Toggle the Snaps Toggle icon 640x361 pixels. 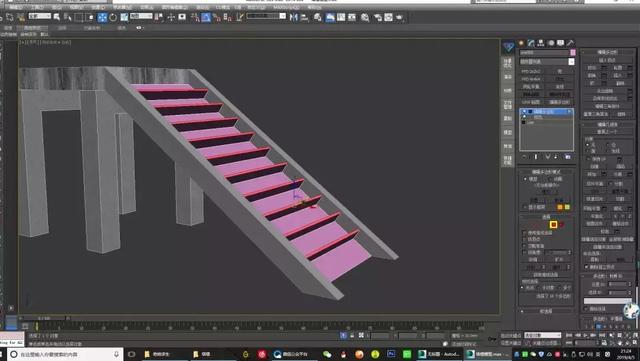(x=195, y=17)
